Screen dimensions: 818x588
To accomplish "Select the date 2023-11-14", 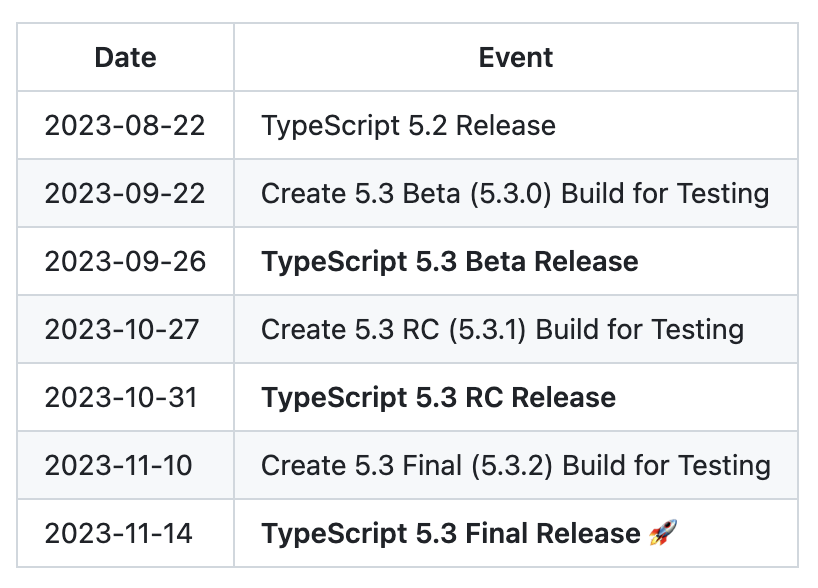I will pos(118,534).
